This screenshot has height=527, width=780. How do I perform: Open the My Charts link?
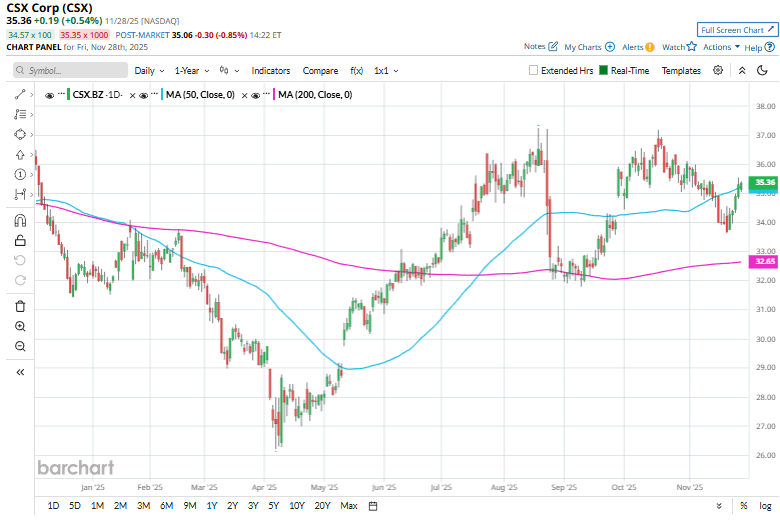click(589, 47)
